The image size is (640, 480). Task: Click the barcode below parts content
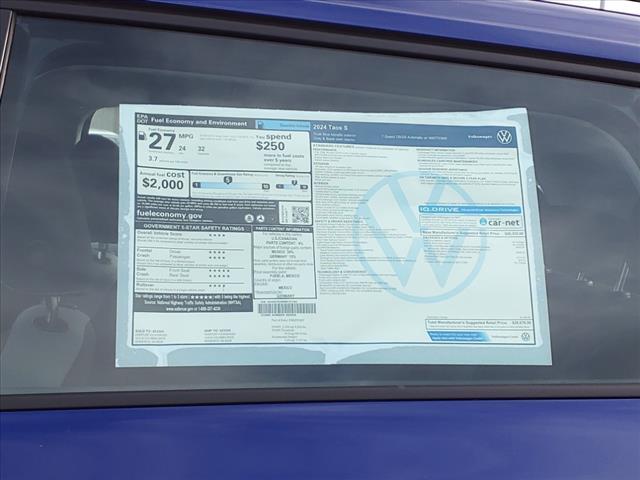click(x=287, y=308)
